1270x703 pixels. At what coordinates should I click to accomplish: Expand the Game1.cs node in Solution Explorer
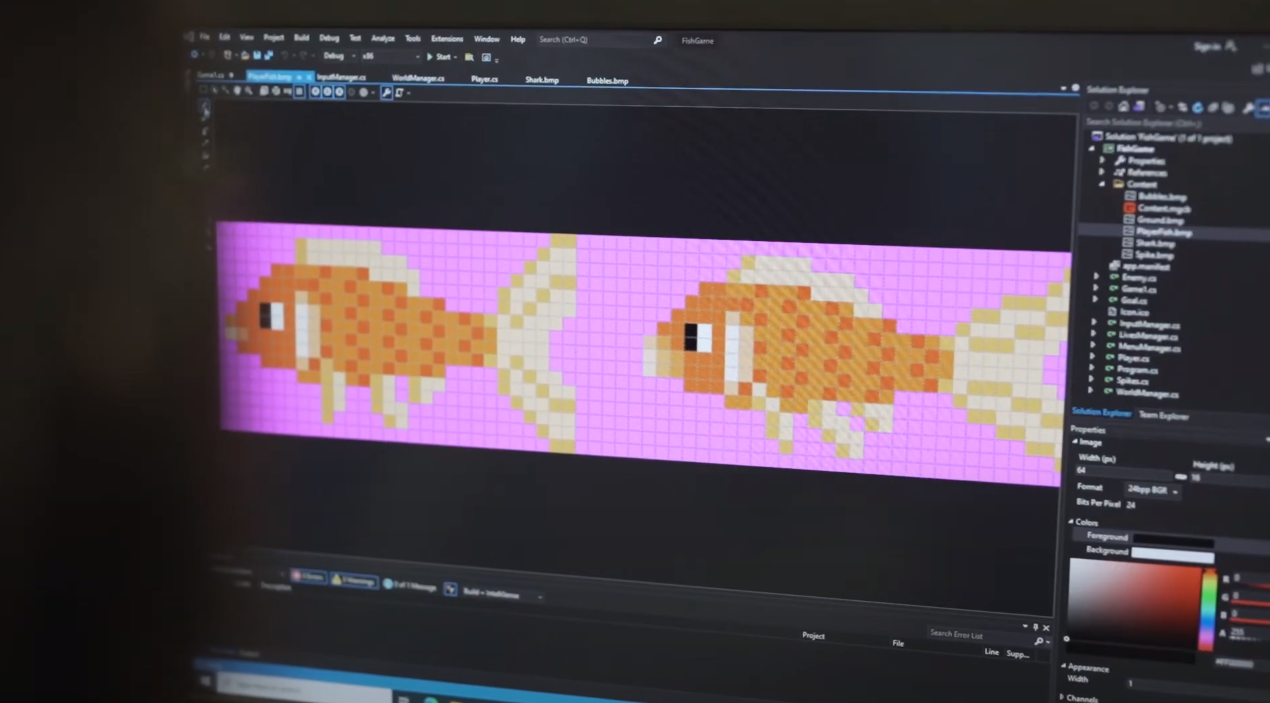coord(1096,289)
